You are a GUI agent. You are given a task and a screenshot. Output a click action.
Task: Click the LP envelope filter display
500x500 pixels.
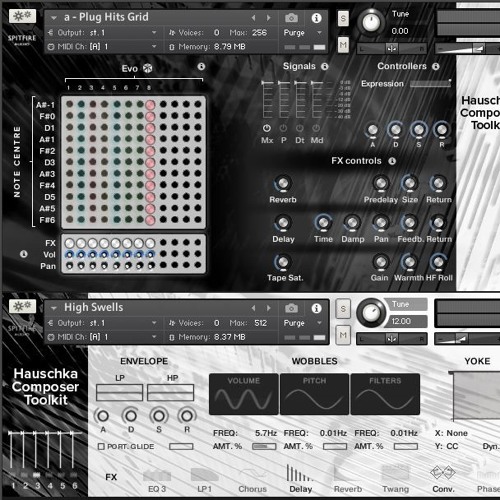click(x=119, y=393)
